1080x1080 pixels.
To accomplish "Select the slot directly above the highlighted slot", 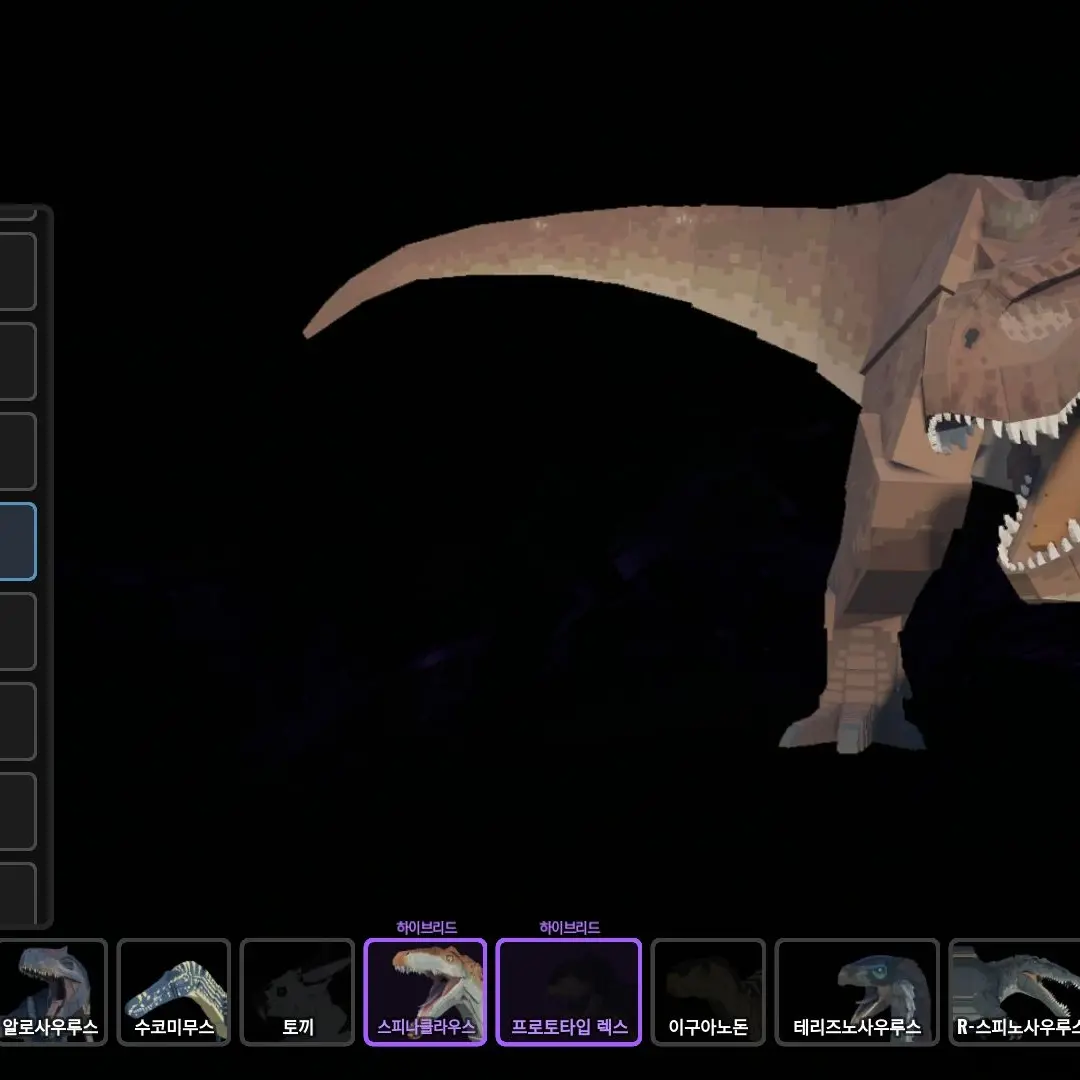I will click(17, 451).
